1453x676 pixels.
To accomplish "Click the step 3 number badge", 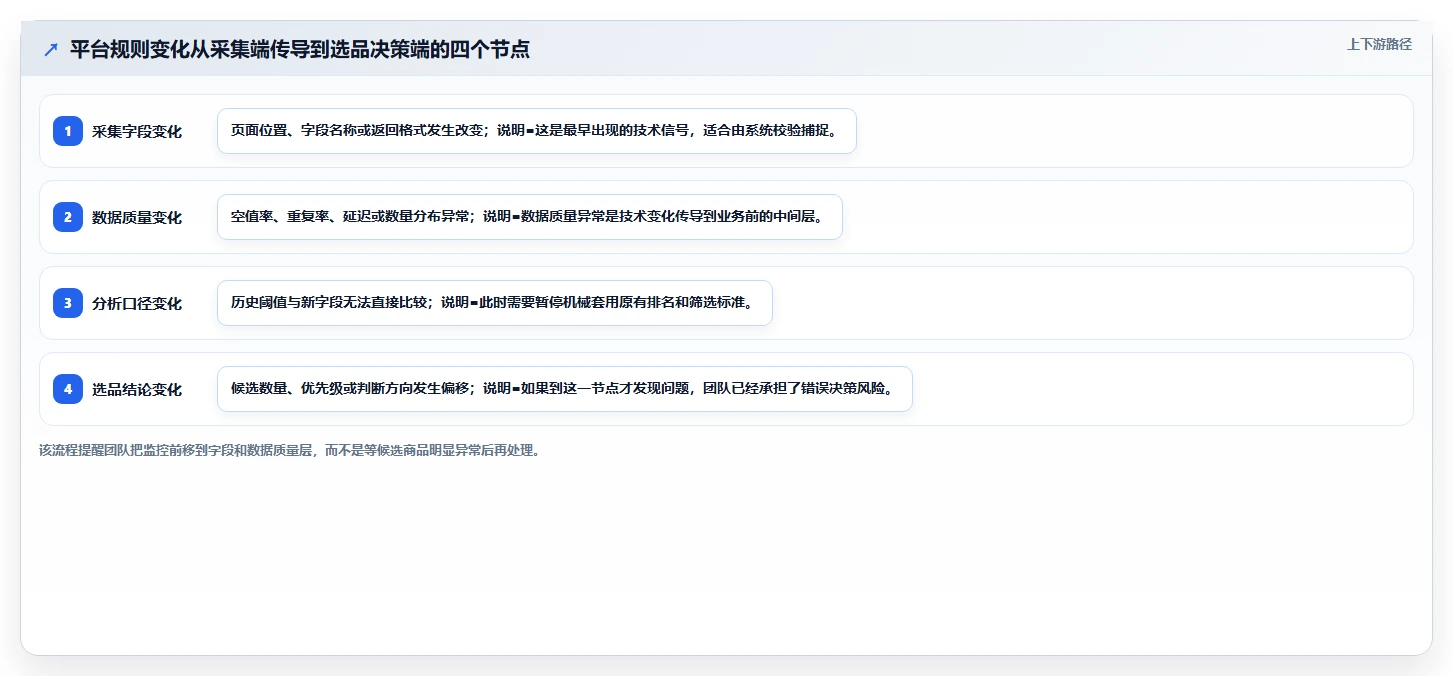I will (x=68, y=303).
